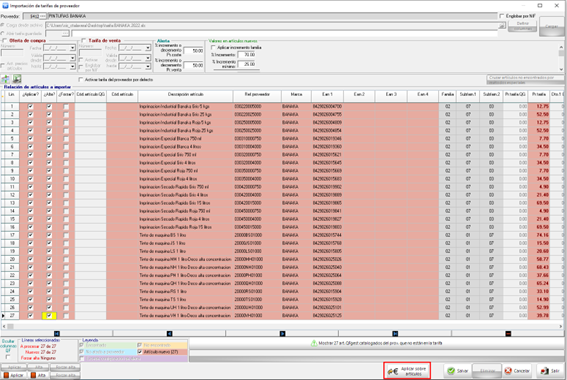Click % Incremento field showing 70.00
This screenshot has height=380, width=567.
click(246, 55)
